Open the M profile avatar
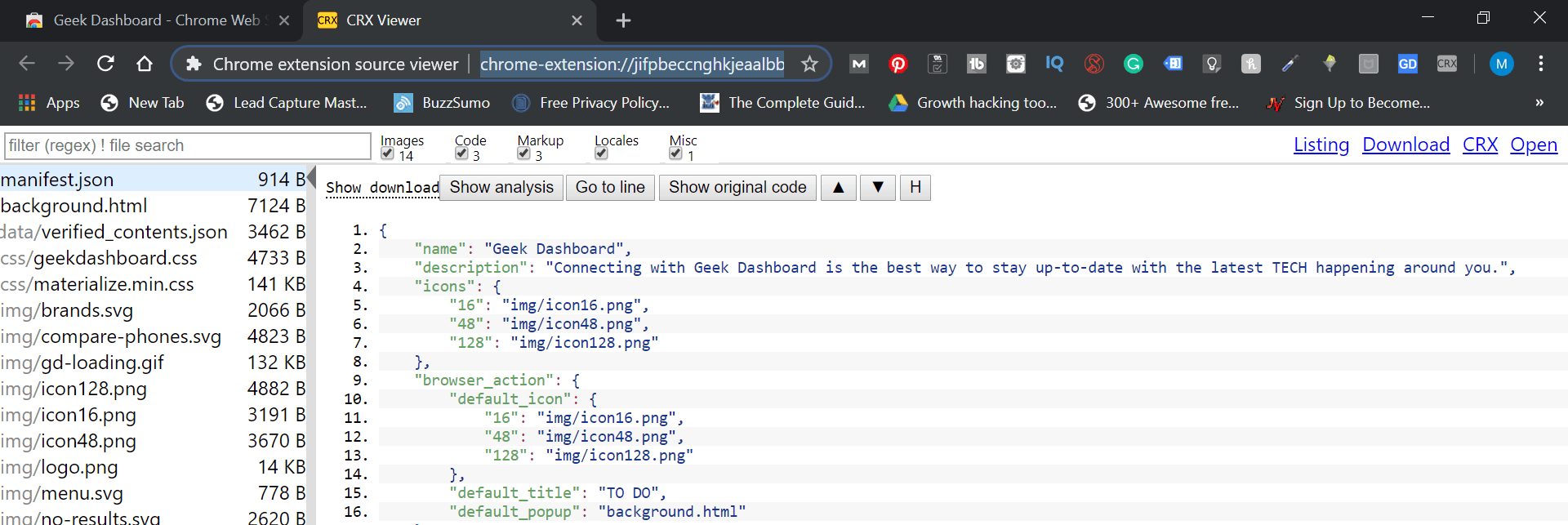This screenshot has width=1568, height=525. (x=1501, y=64)
